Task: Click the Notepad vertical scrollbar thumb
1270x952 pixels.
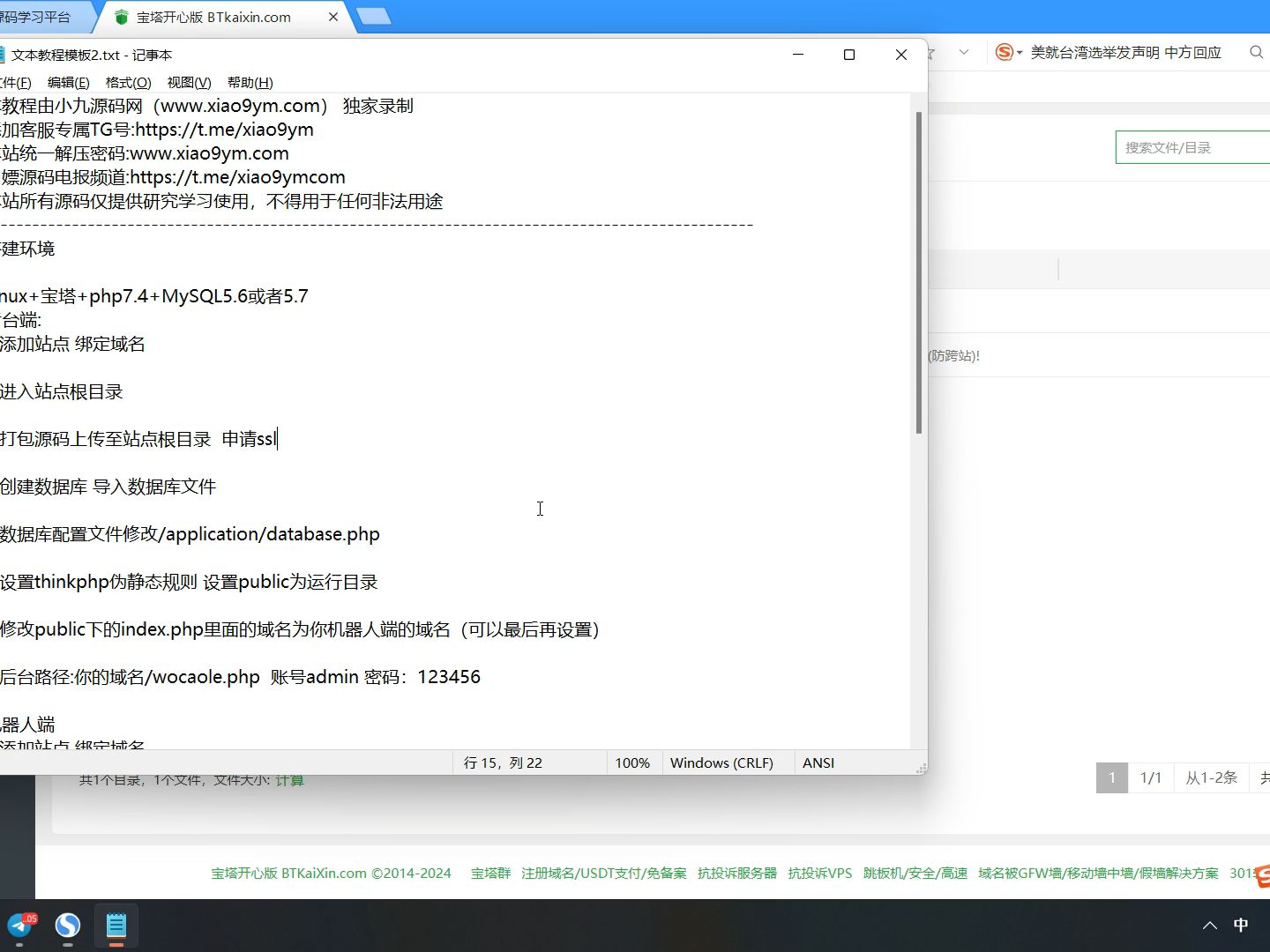Action: click(x=919, y=272)
